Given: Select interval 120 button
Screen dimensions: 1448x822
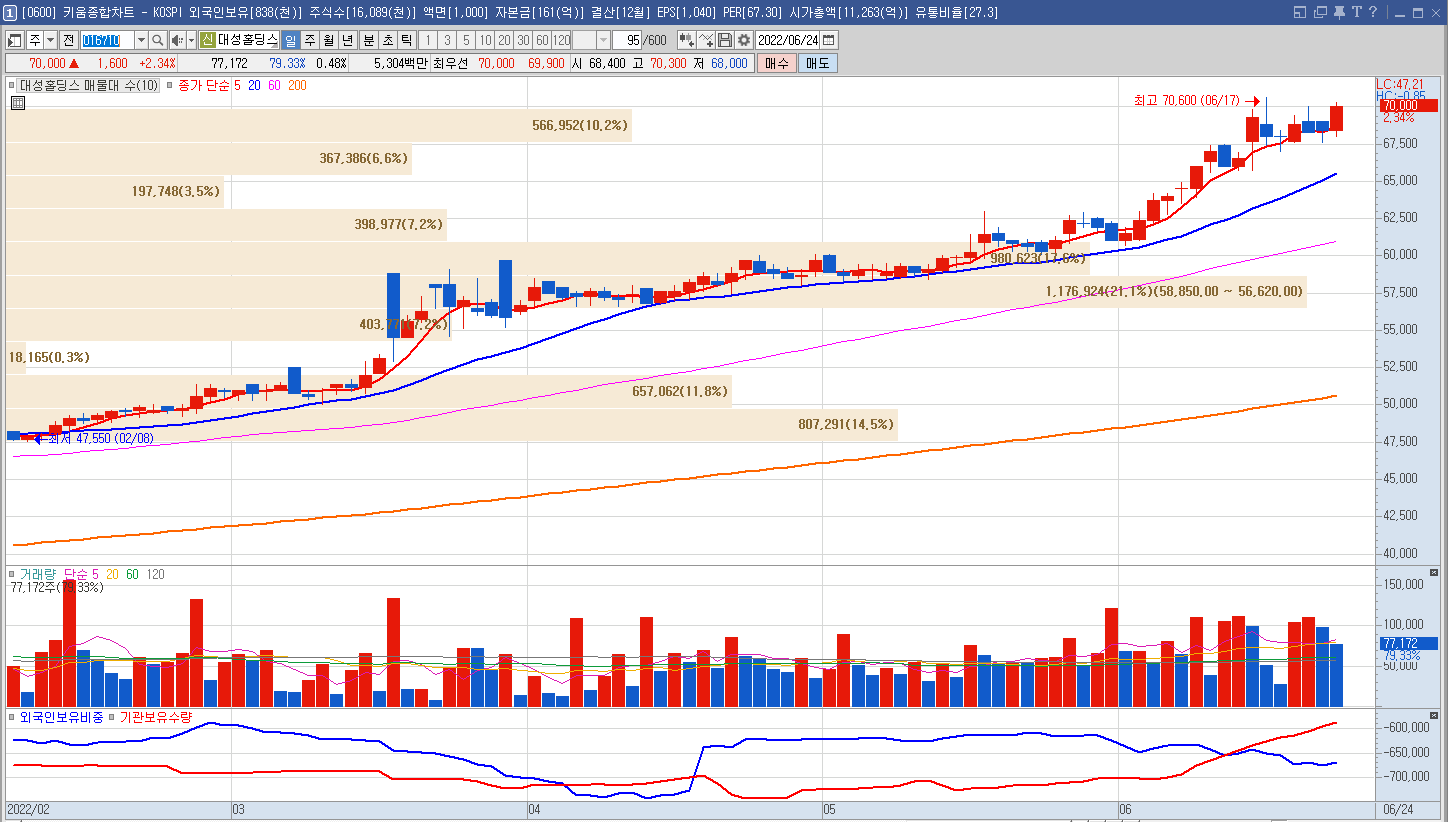Looking at the screenshot, I should pyautogui.click(x=561, y=40).
